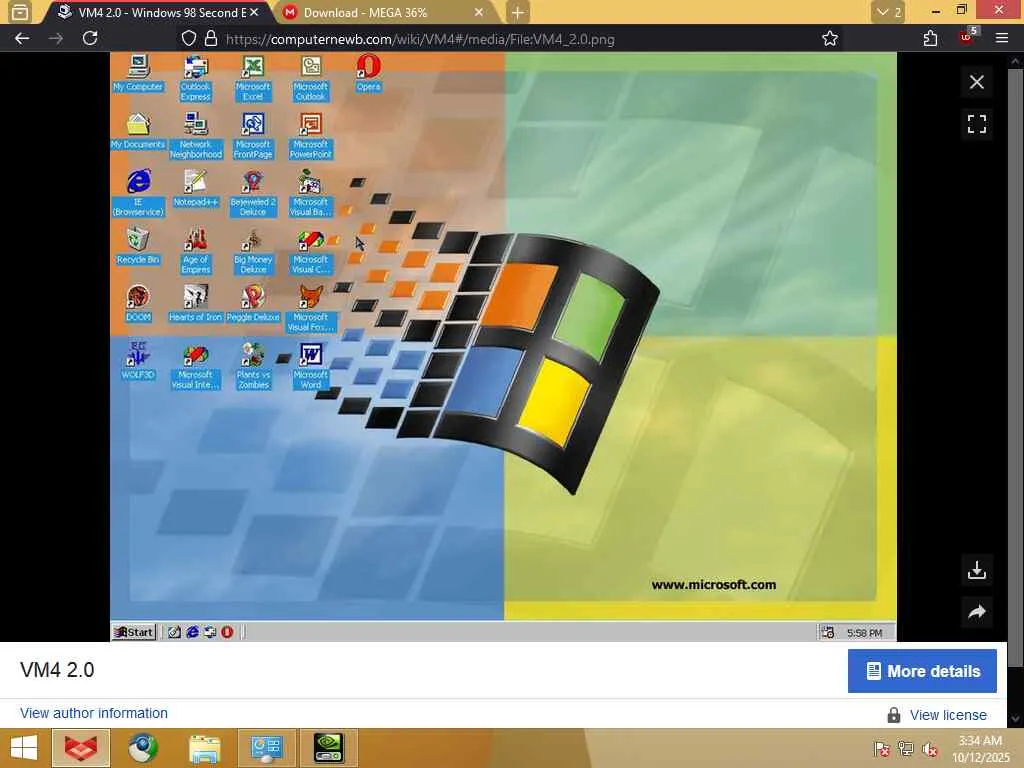The image size is (1024, 768).
Task: Open the Control Panel taskbar icon
Action: point(266,748)
